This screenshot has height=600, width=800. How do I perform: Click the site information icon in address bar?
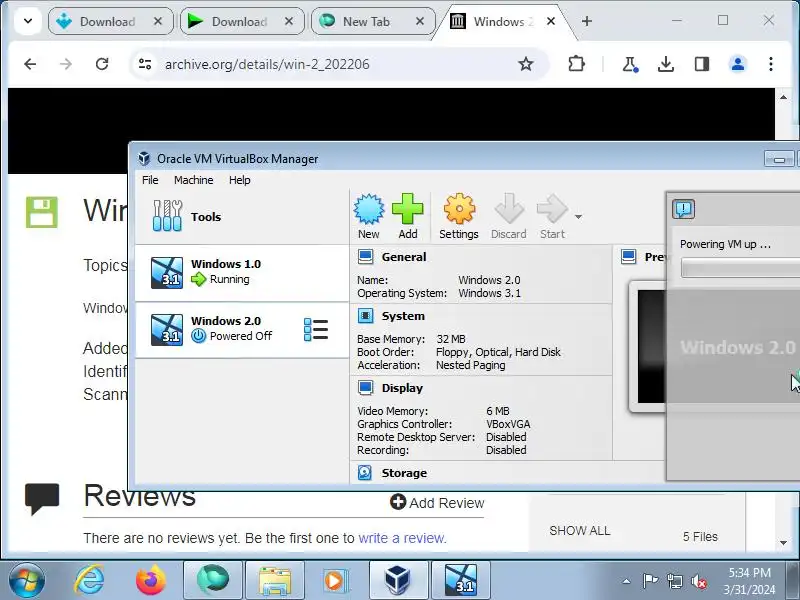tap(145, 64)
